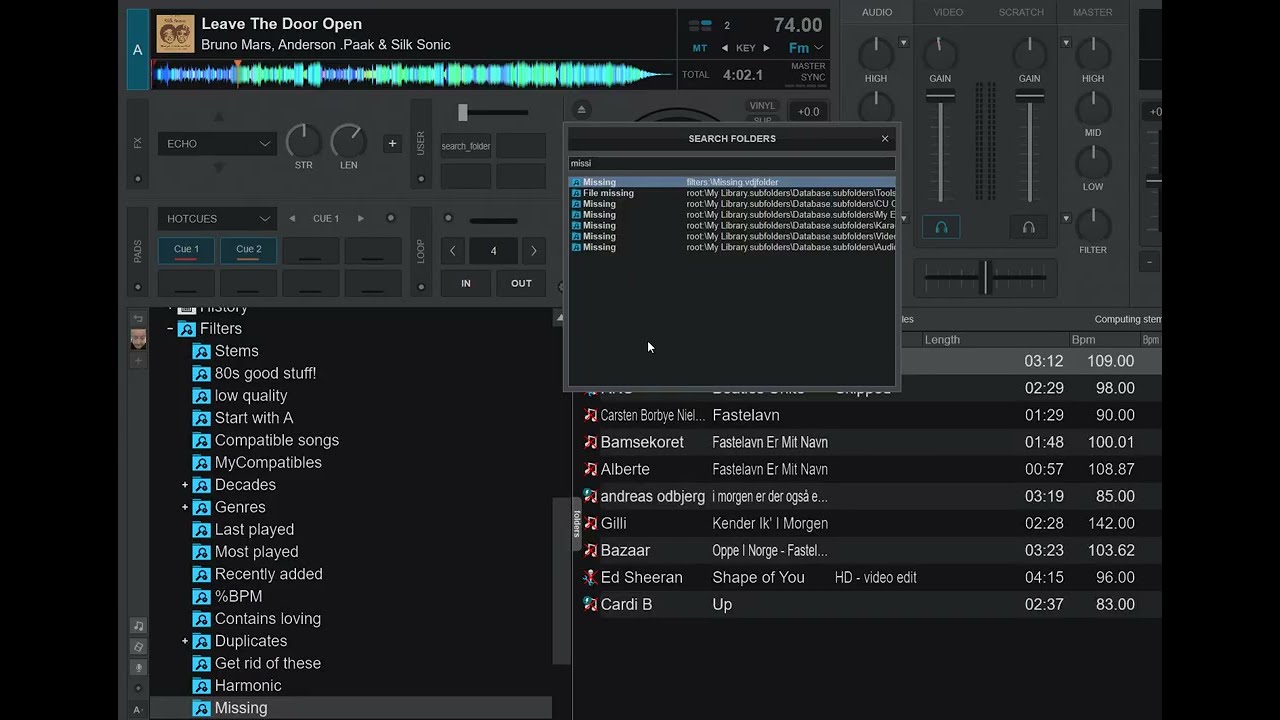Expand the Duplicates folder
The image size is (1280, 720).
click(185, 641)
